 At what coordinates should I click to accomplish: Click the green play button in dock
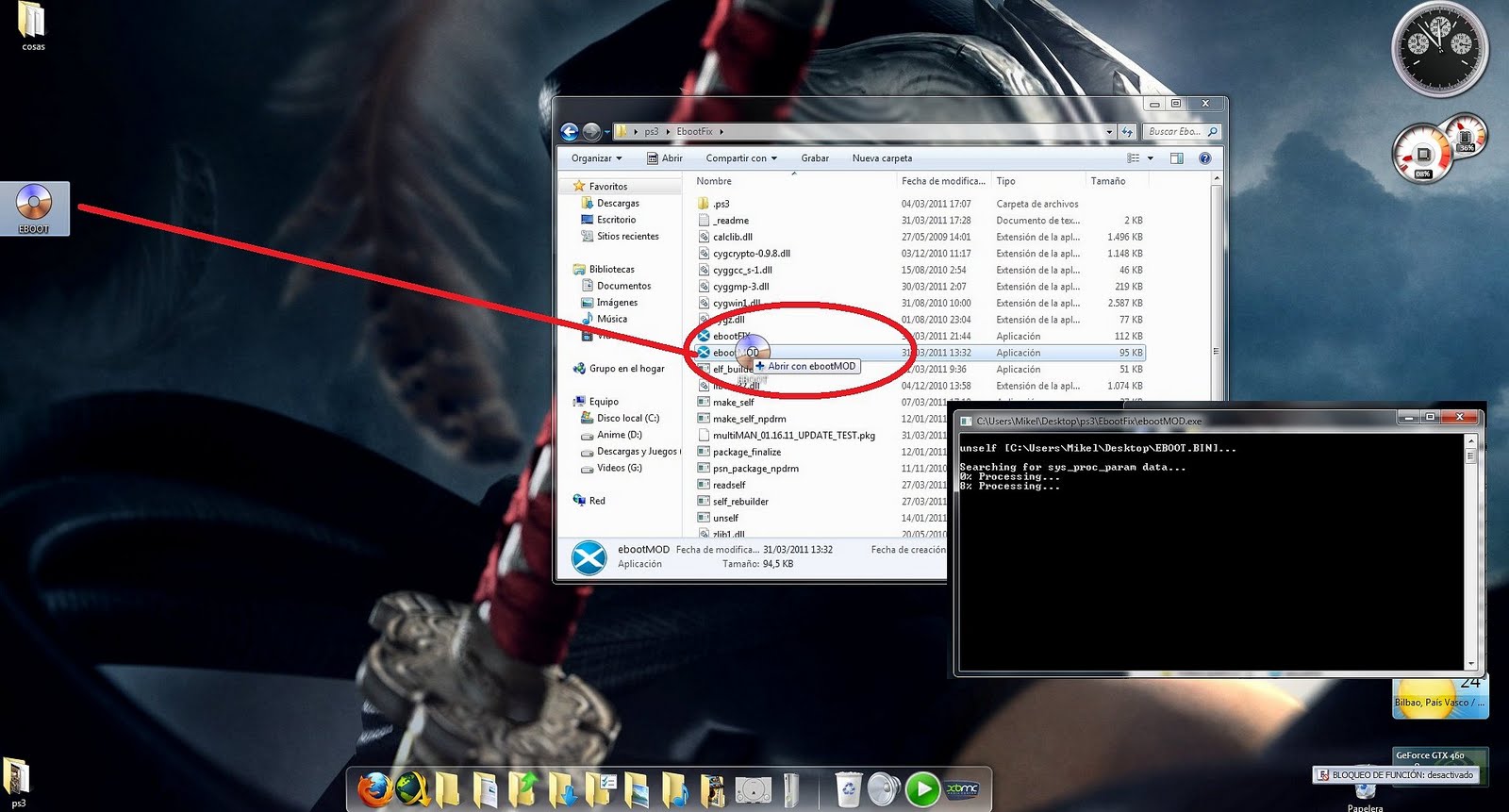pyautogui.click(x=922, y=789)
